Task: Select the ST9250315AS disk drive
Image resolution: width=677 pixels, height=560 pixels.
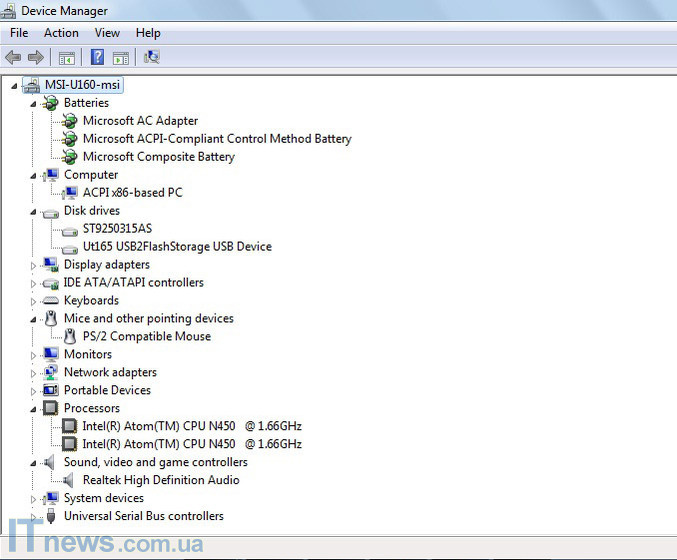Action: 117,229
